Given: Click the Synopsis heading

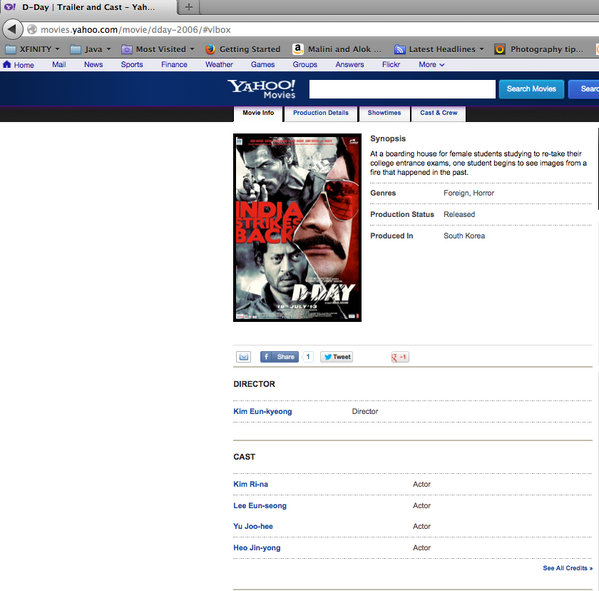Looking at the screenshot, I should click(388, 139).
